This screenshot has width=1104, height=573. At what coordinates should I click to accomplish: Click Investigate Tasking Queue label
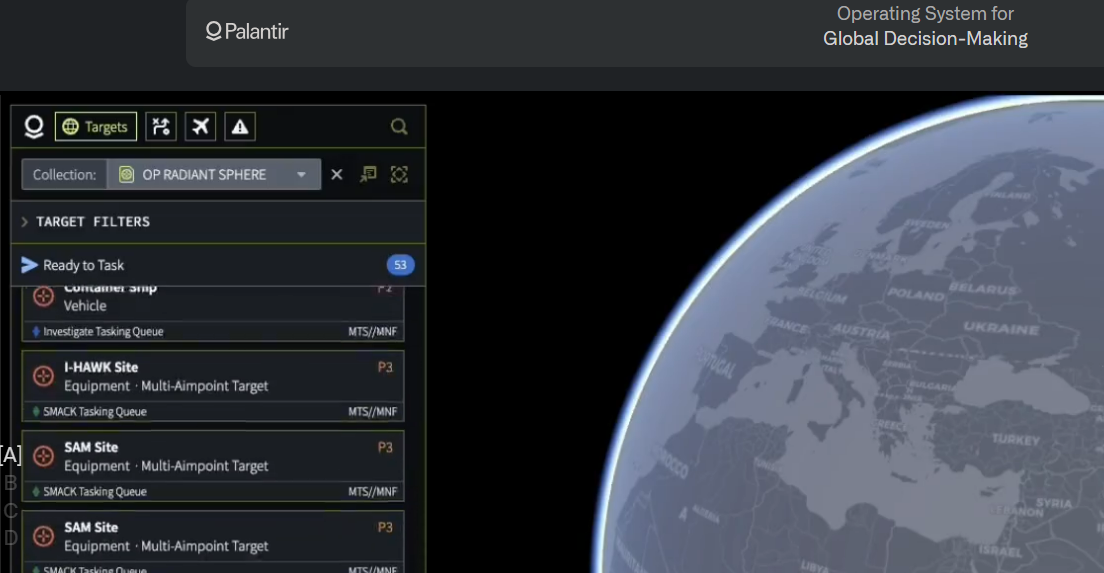click(x=103, y=332)
